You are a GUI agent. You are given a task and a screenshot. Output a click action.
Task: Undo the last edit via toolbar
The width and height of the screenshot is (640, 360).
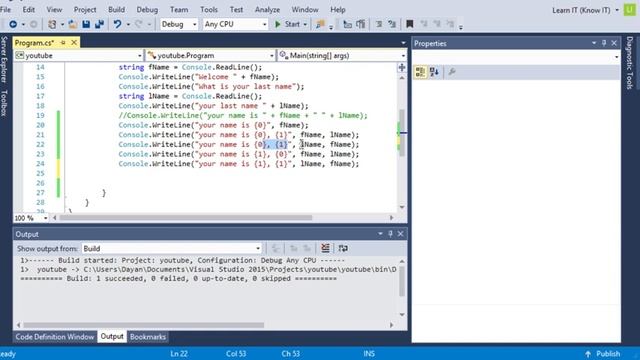pyautogui.click(x=118, y=24)
